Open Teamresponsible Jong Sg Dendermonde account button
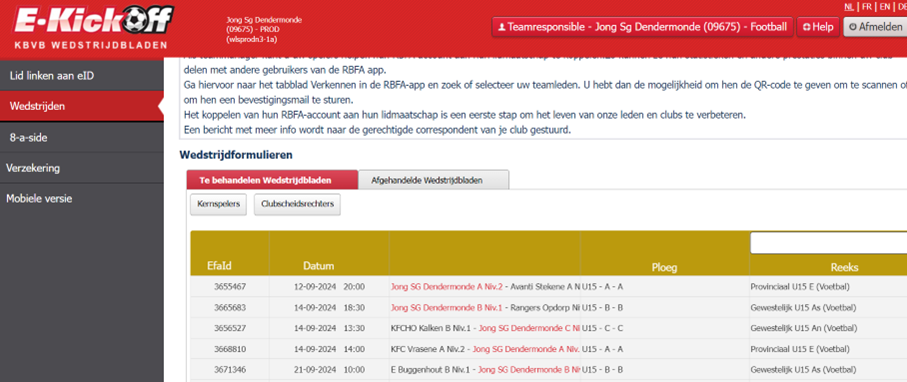 (642, 27)
